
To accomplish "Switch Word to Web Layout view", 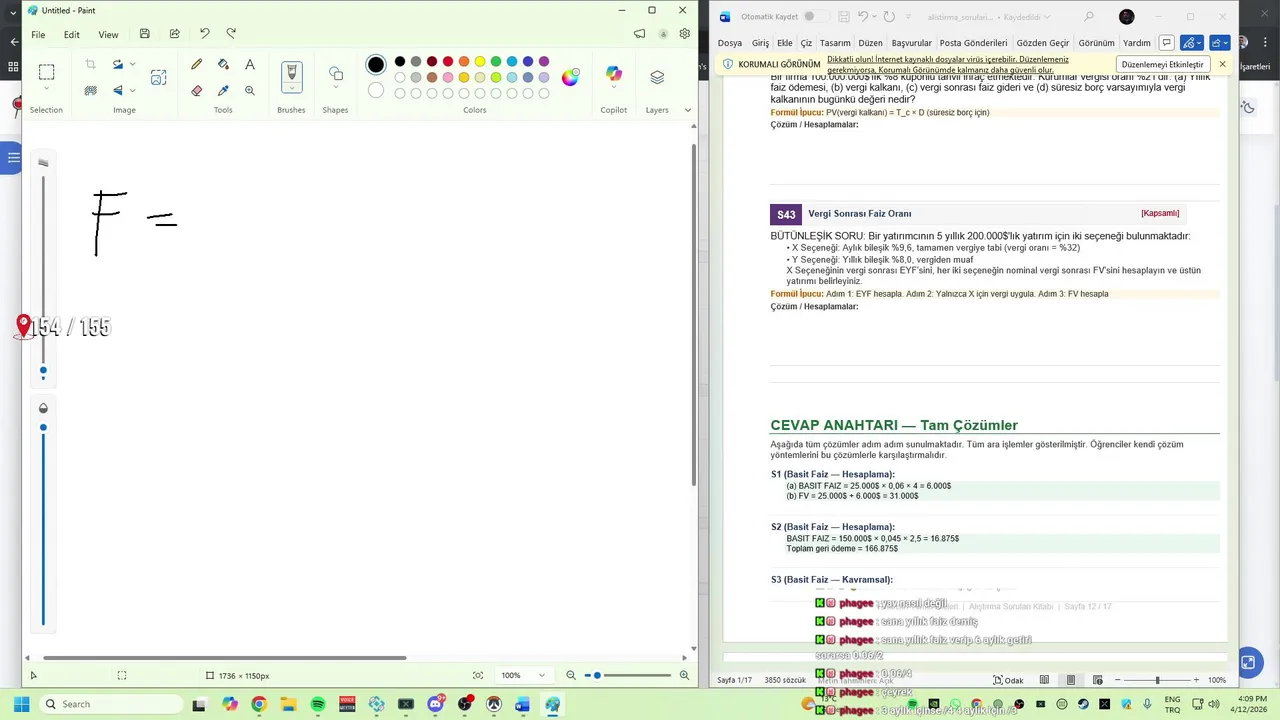I will point(1097,680).
